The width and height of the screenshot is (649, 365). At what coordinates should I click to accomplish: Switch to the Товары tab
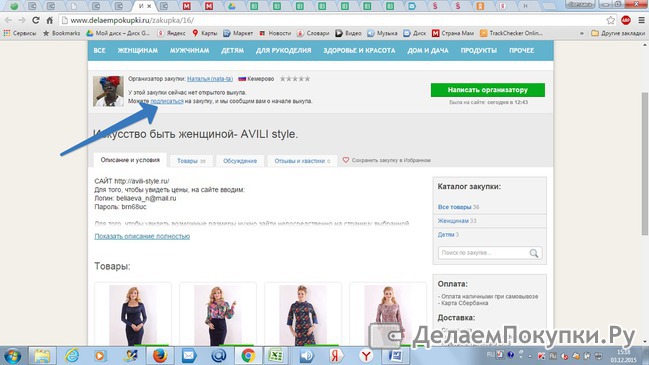(x=191, y=161)
